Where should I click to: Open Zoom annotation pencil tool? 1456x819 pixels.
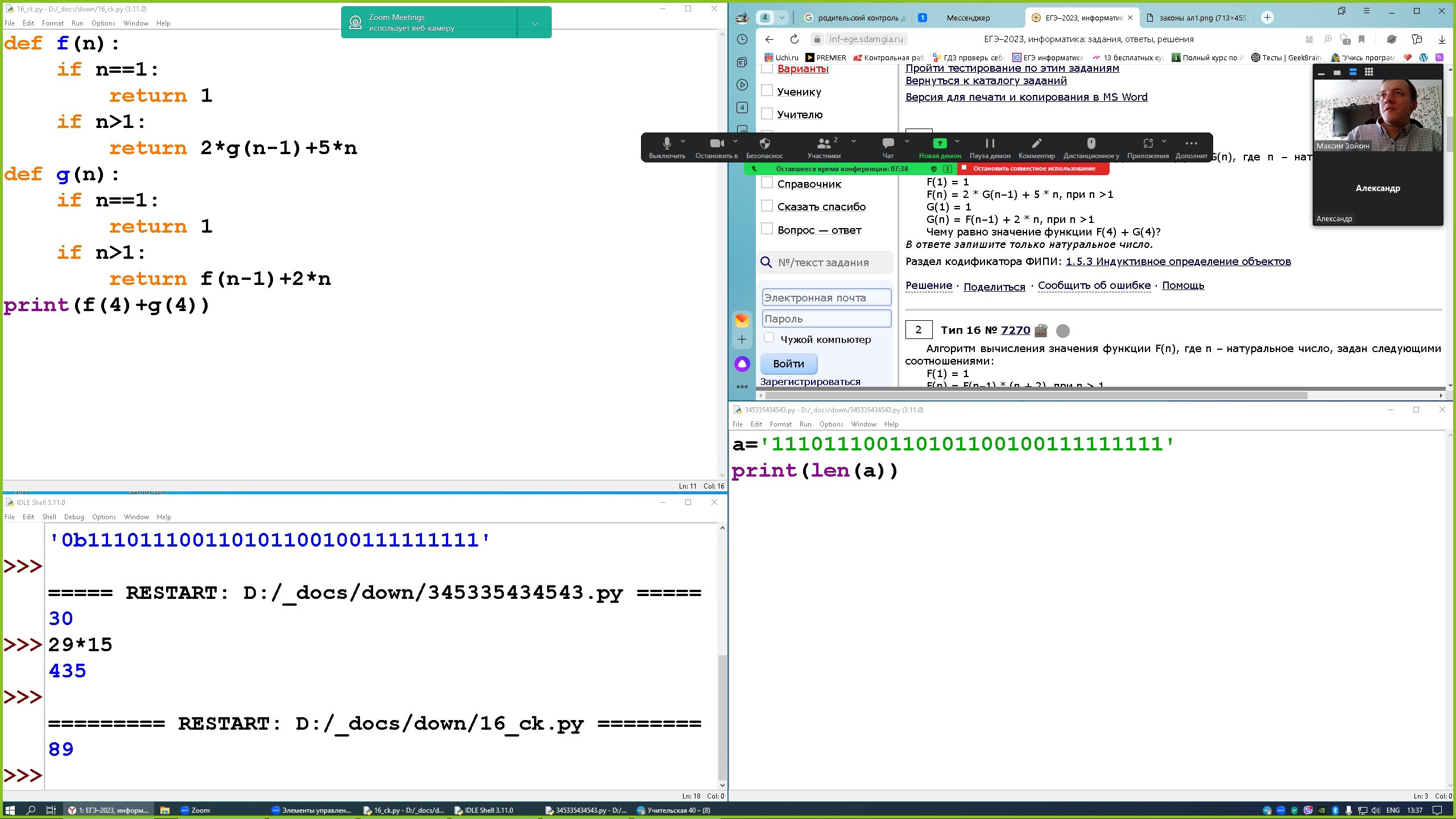[x=1036, y=143]
